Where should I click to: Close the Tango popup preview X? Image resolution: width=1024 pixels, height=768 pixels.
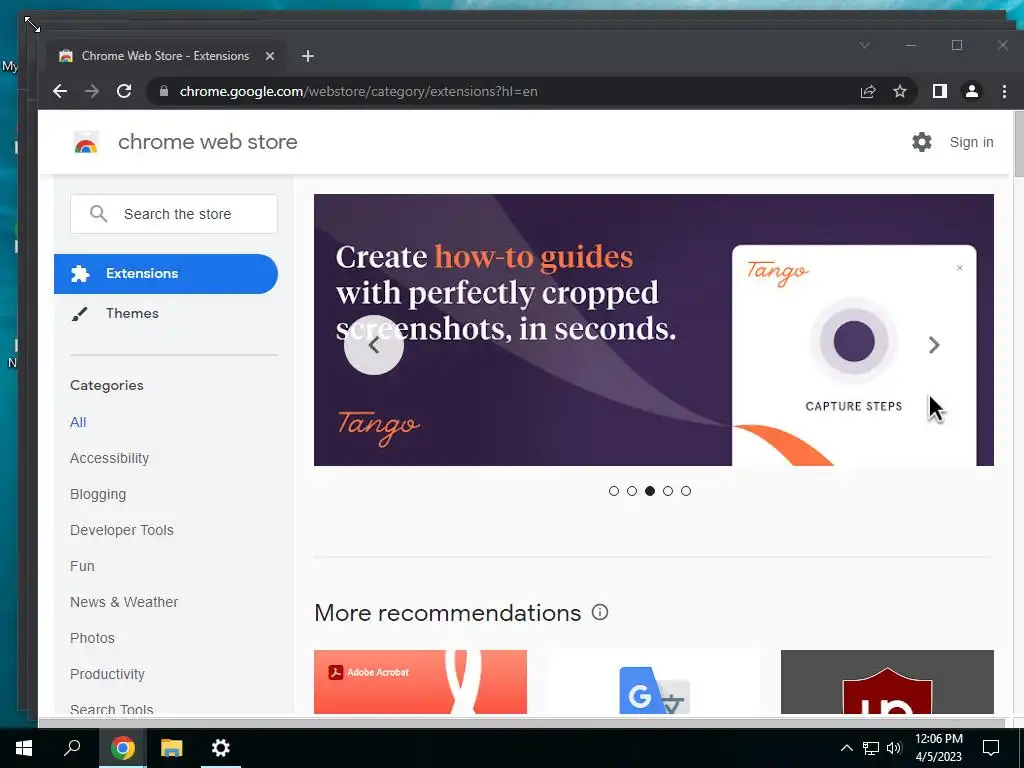click(959, 268)
